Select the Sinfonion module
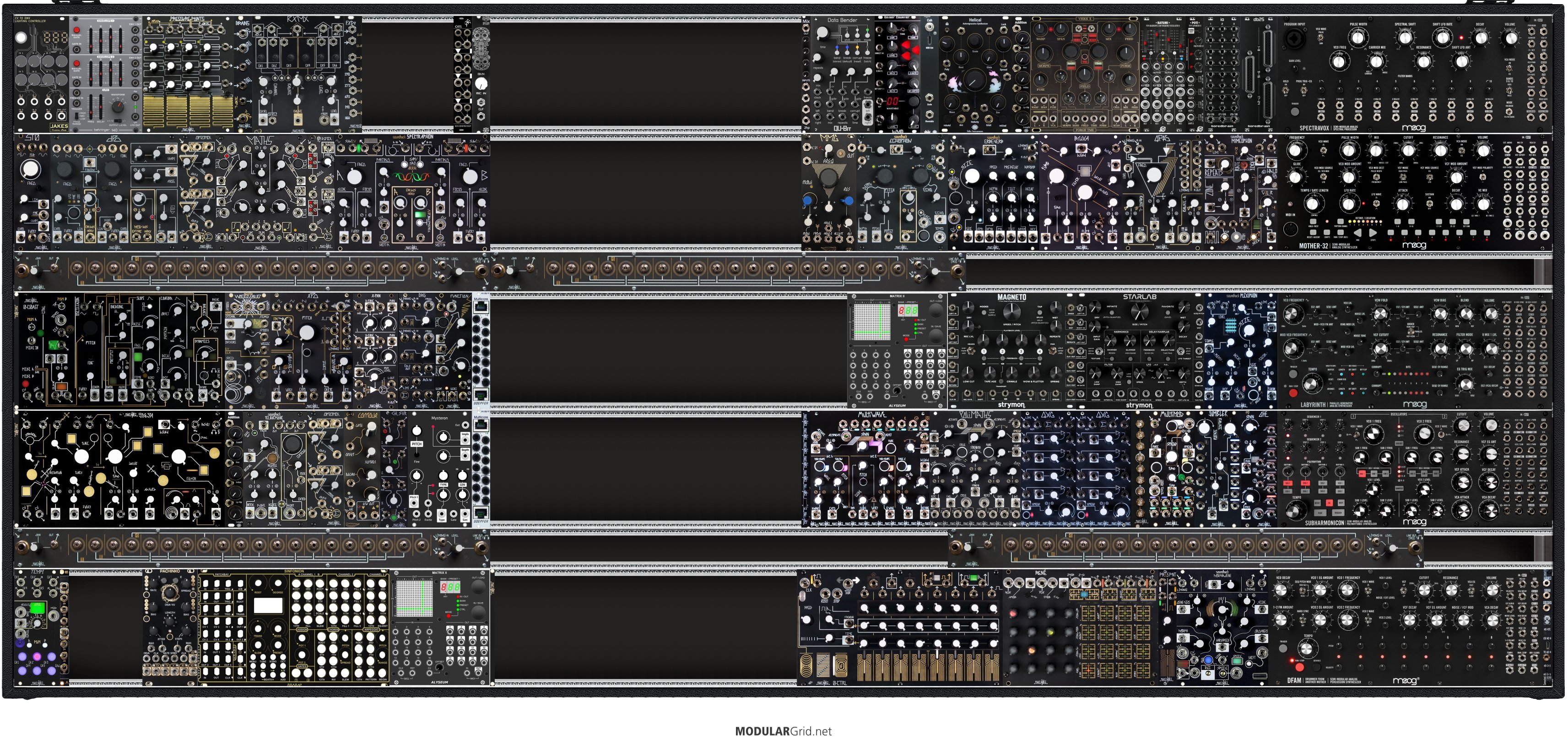Image resolution: width=1568 pixels, height=741 pixels. click(294, 627)
